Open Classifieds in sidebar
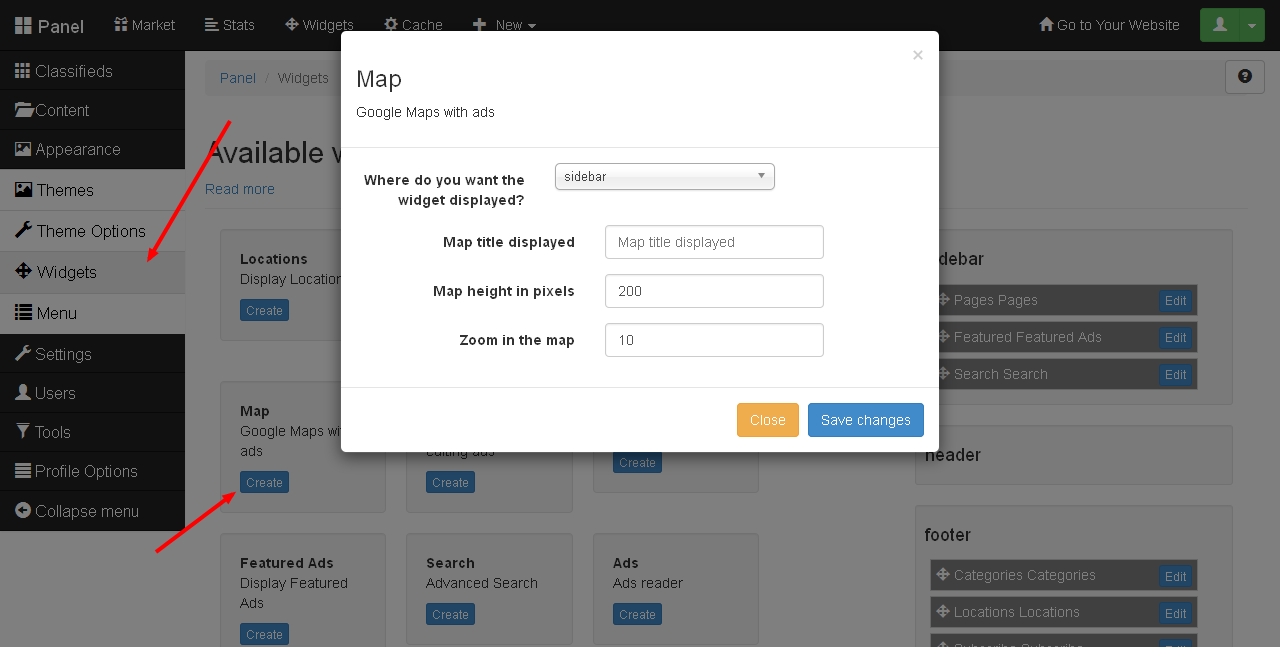This screenshot has width=1280, height=647. 92,71
